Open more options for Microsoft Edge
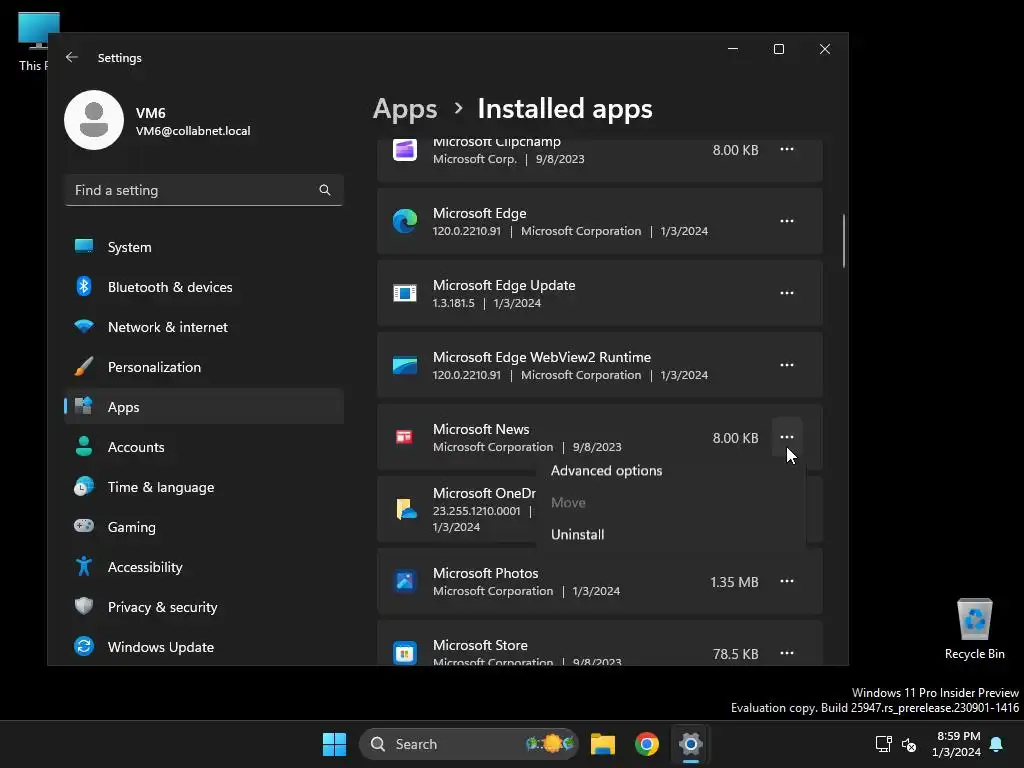 pyautogui.click(x=787, y=221)
